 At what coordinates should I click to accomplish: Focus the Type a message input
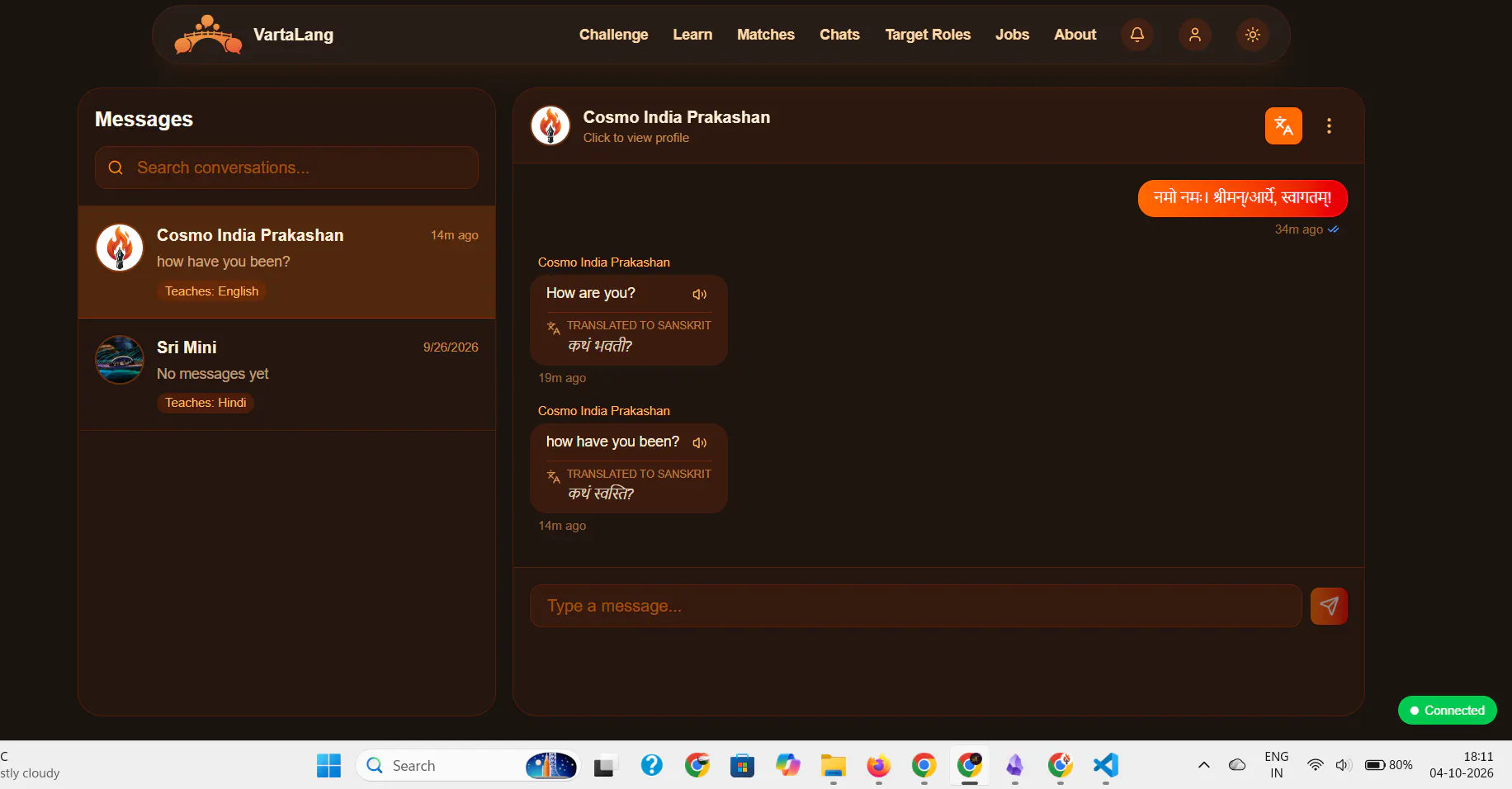point(915,606)
